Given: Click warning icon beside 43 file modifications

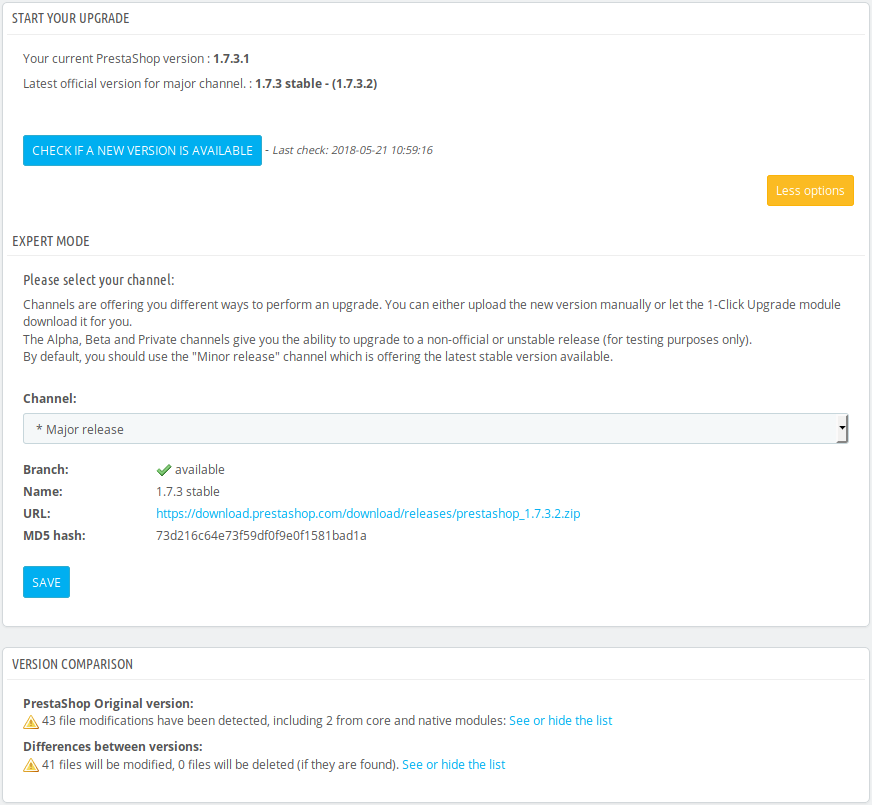Looking at the screenshot, I should (31, 722).
